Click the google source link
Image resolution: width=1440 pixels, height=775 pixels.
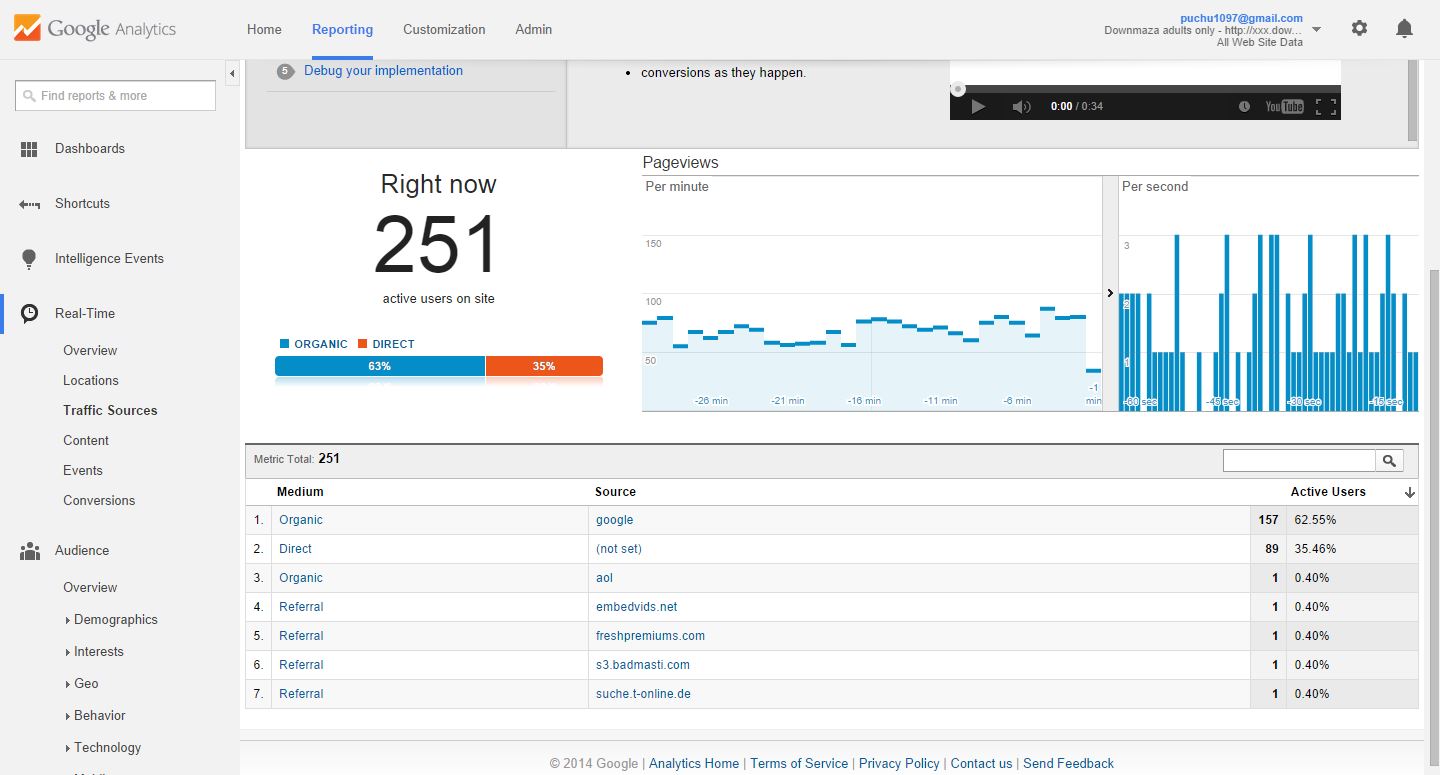click(615, 520)
